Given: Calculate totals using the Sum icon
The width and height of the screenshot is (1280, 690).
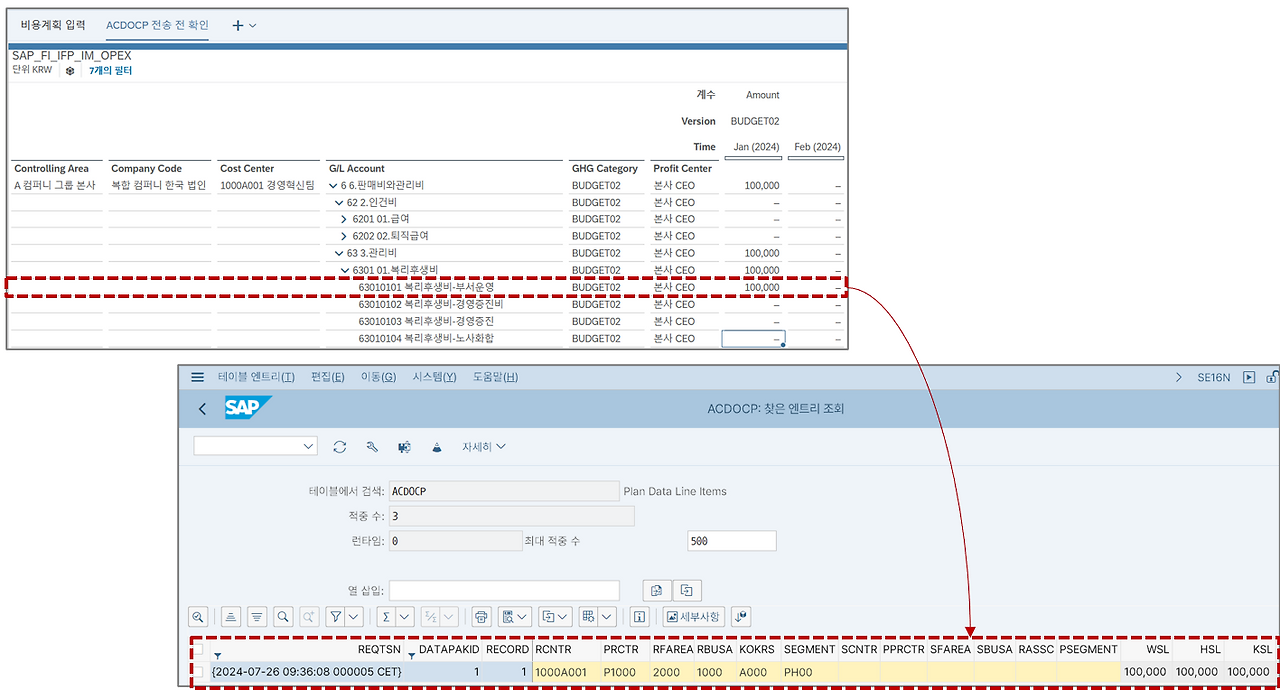Looking at the screenshot, I should [x=386, y=617].
